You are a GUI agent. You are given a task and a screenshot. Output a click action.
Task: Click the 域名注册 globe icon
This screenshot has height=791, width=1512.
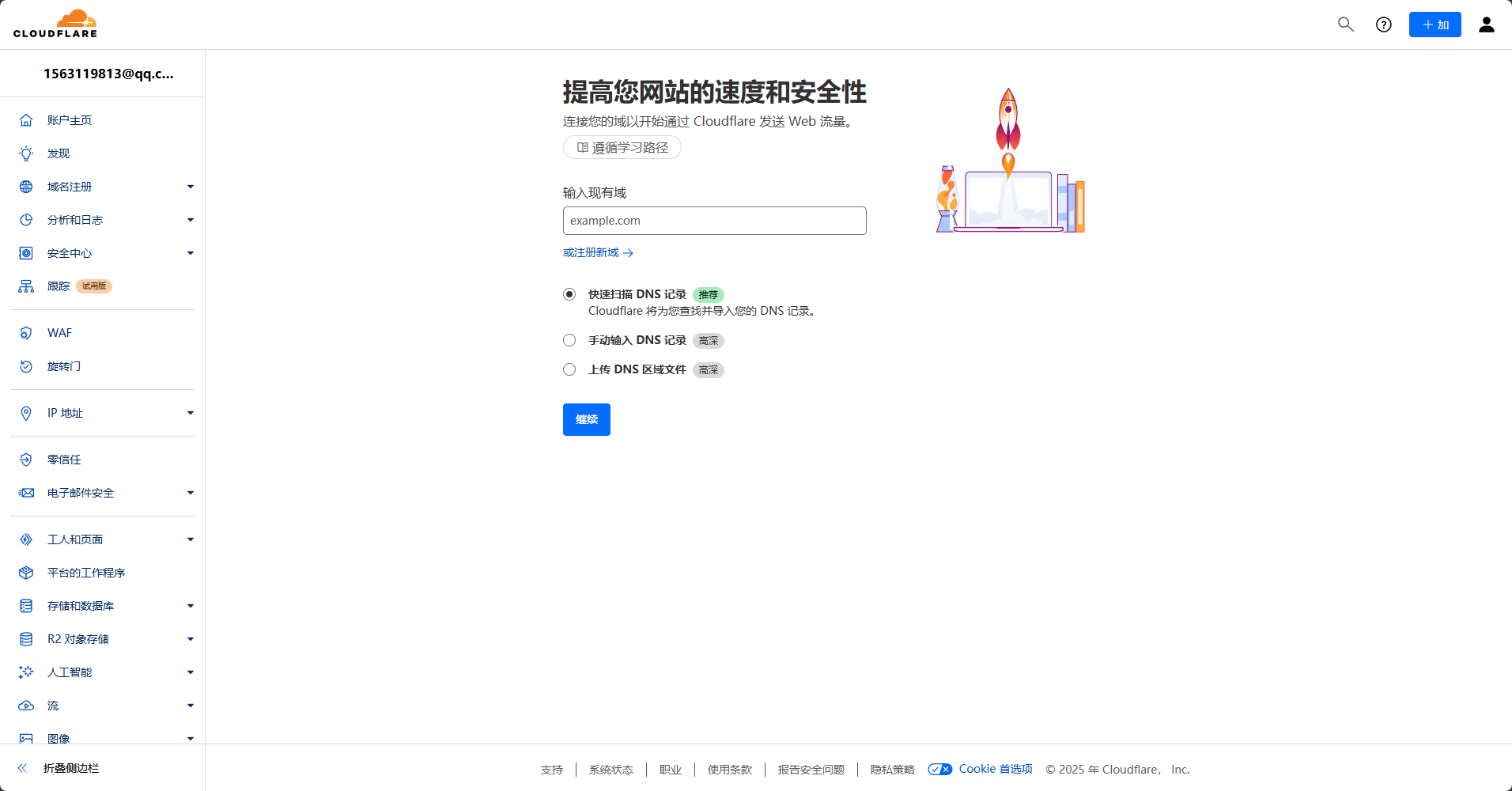point(26,187)
